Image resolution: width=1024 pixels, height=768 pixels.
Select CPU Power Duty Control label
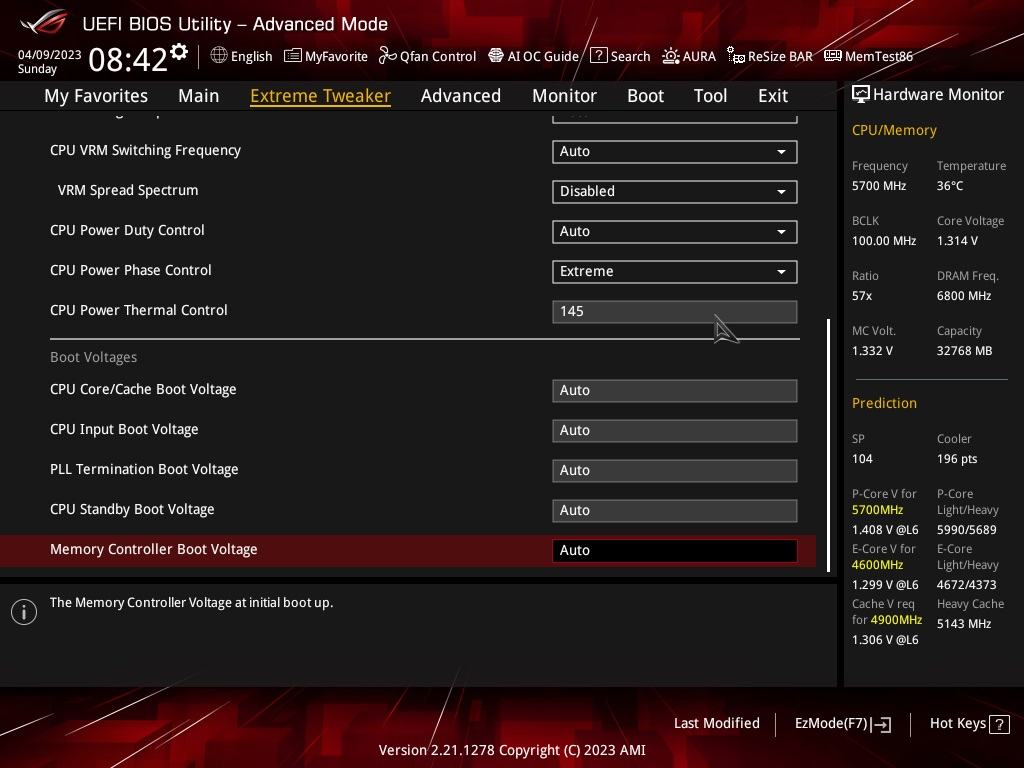tap(127, 230)
